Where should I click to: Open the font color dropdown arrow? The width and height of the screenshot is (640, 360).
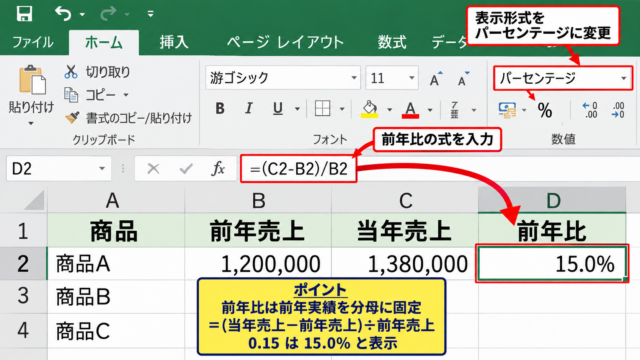(430, 109)
